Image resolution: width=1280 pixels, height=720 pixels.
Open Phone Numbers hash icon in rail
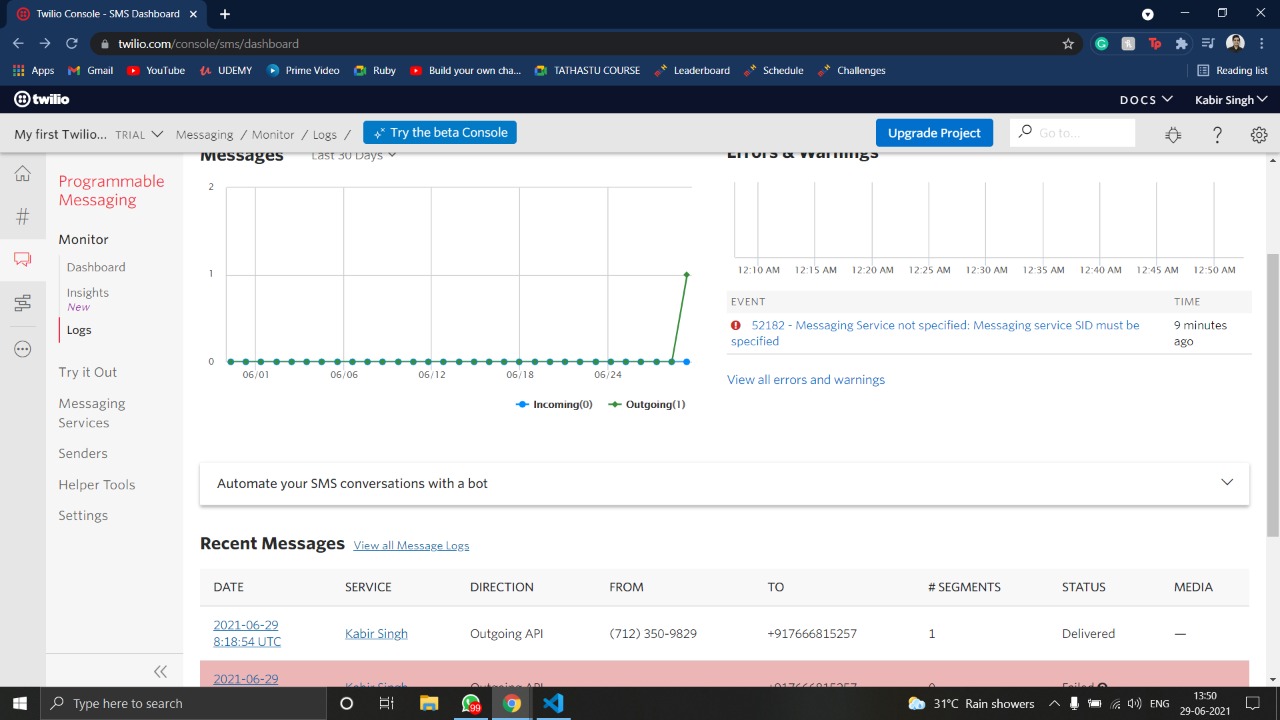(22, 217)
